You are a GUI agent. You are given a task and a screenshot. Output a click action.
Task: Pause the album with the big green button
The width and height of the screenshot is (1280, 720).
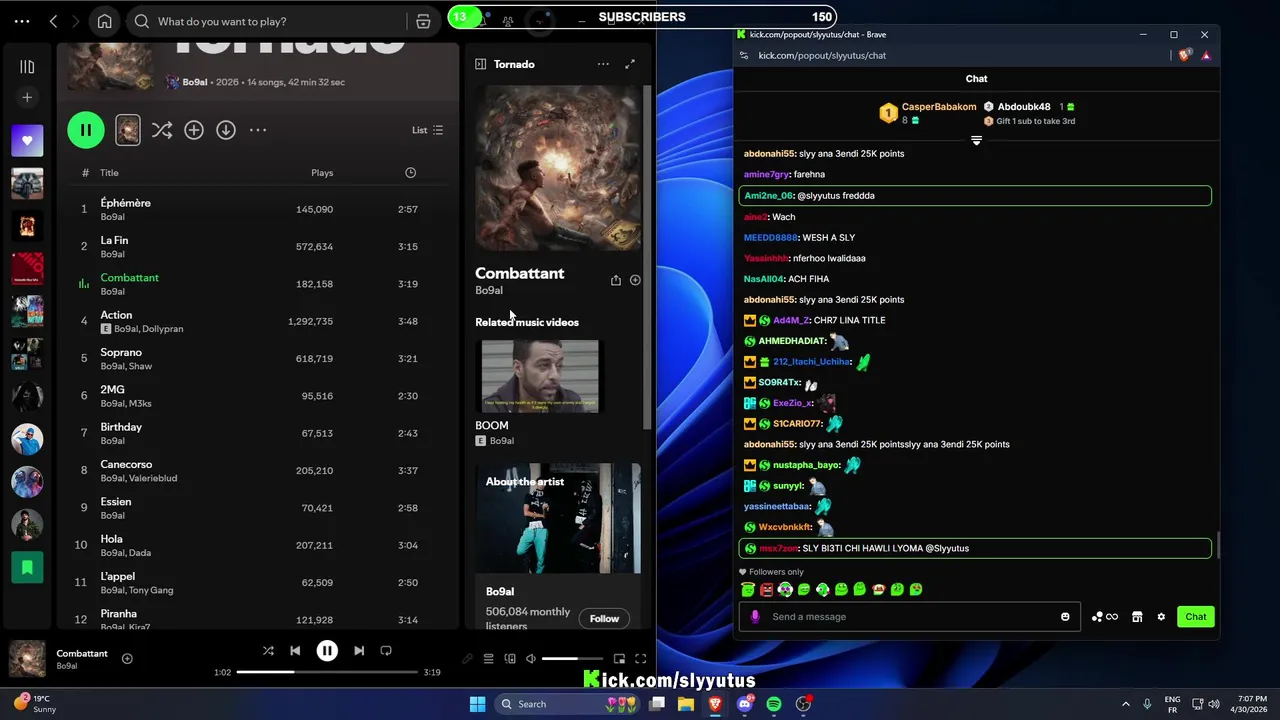(86, 130)
